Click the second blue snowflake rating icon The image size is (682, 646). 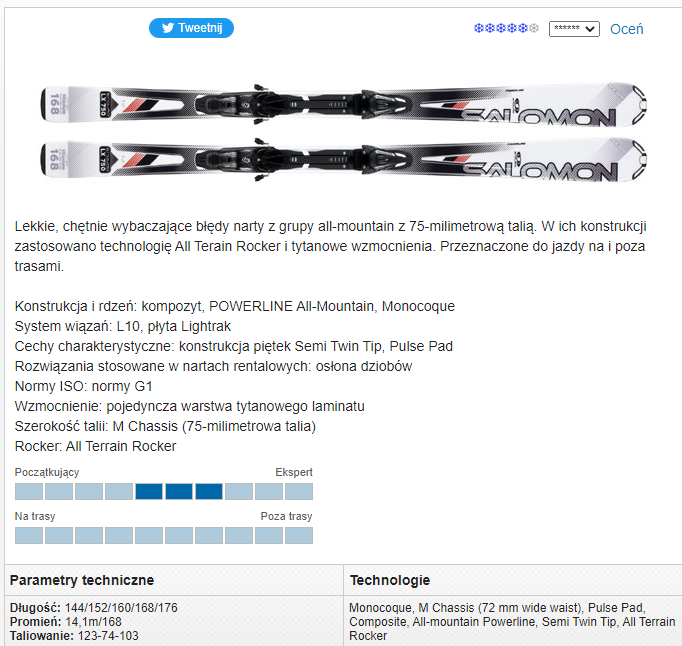click(x=489, y=28)
